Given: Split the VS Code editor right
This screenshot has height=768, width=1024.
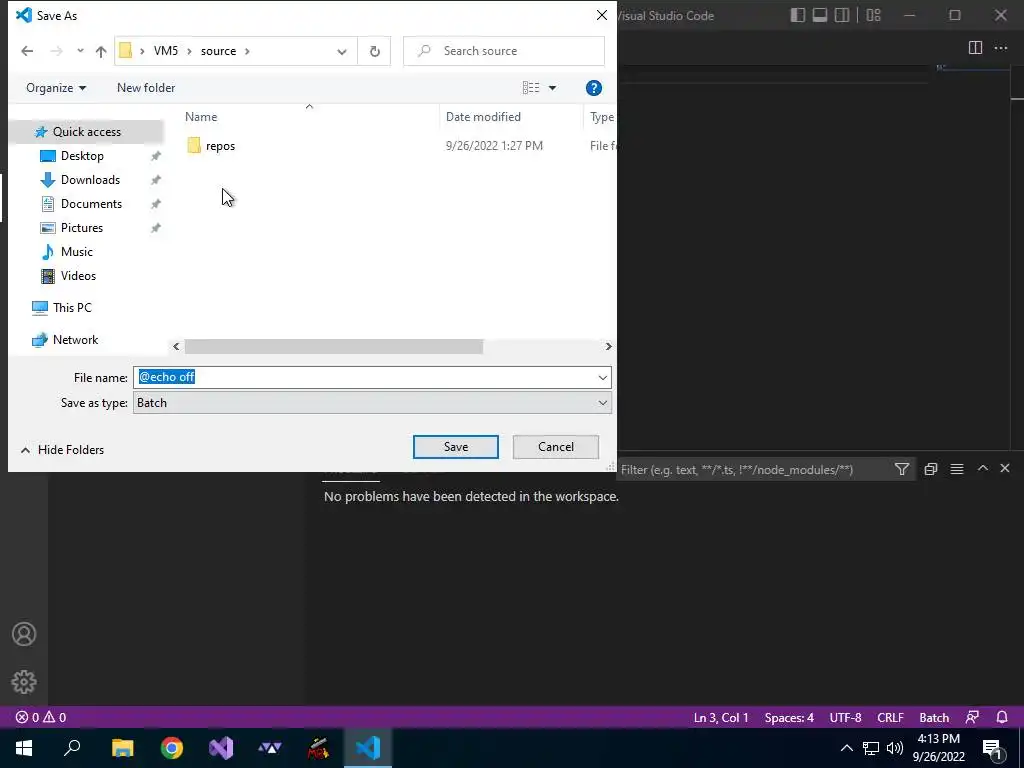Looking at the screenshot, I should pyautogui.click(x=975, y=48).
